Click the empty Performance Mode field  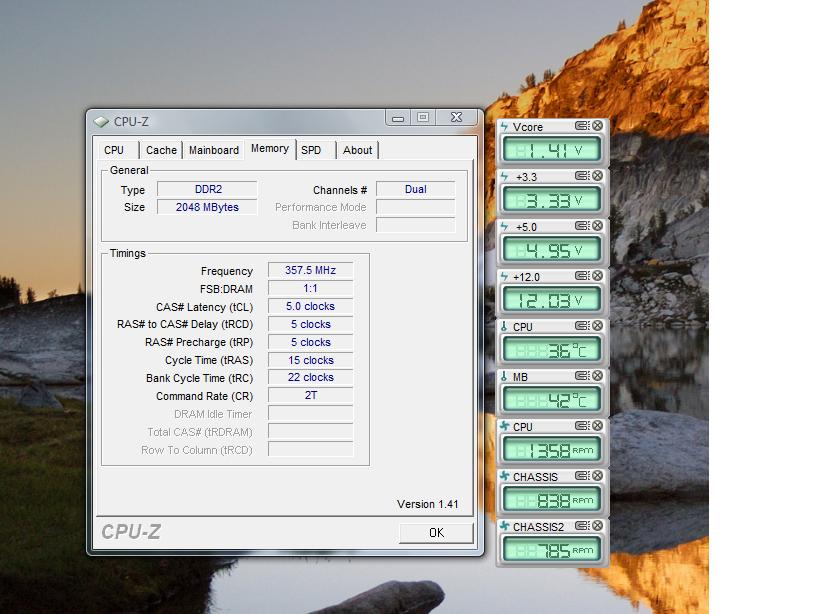416,207
